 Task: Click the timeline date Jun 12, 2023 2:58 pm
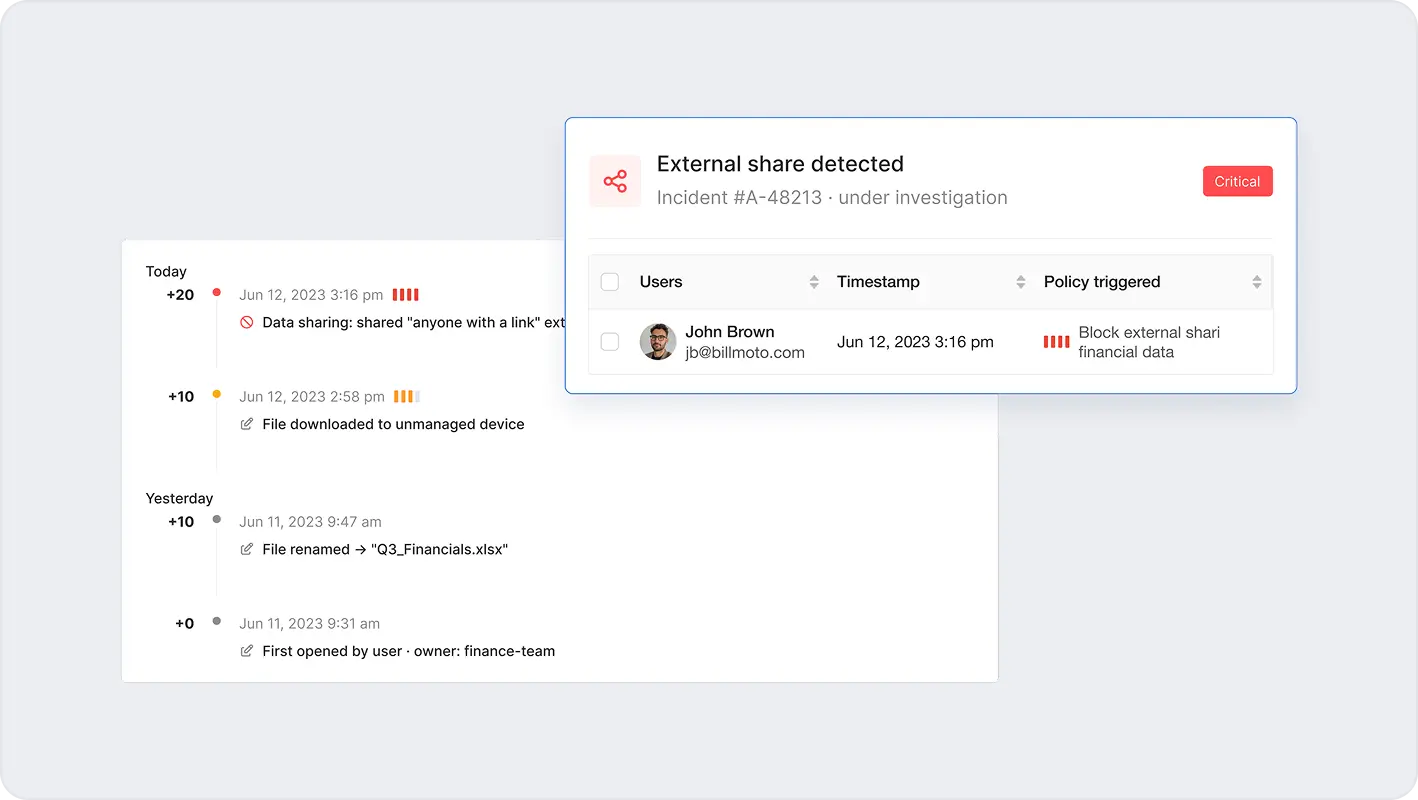pos(312,397)
